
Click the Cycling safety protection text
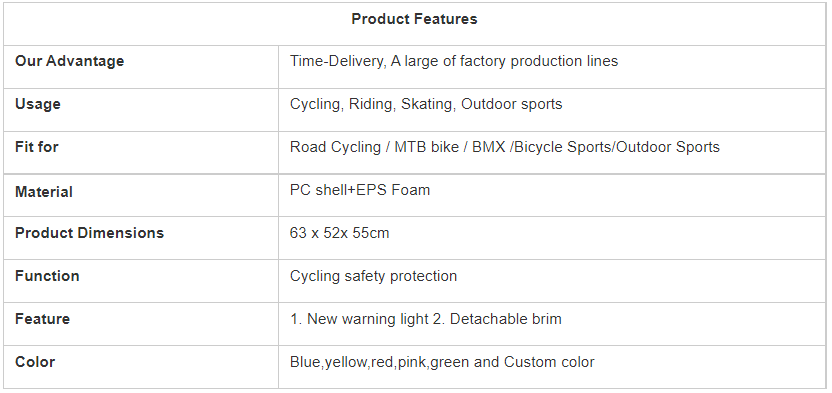374,276
